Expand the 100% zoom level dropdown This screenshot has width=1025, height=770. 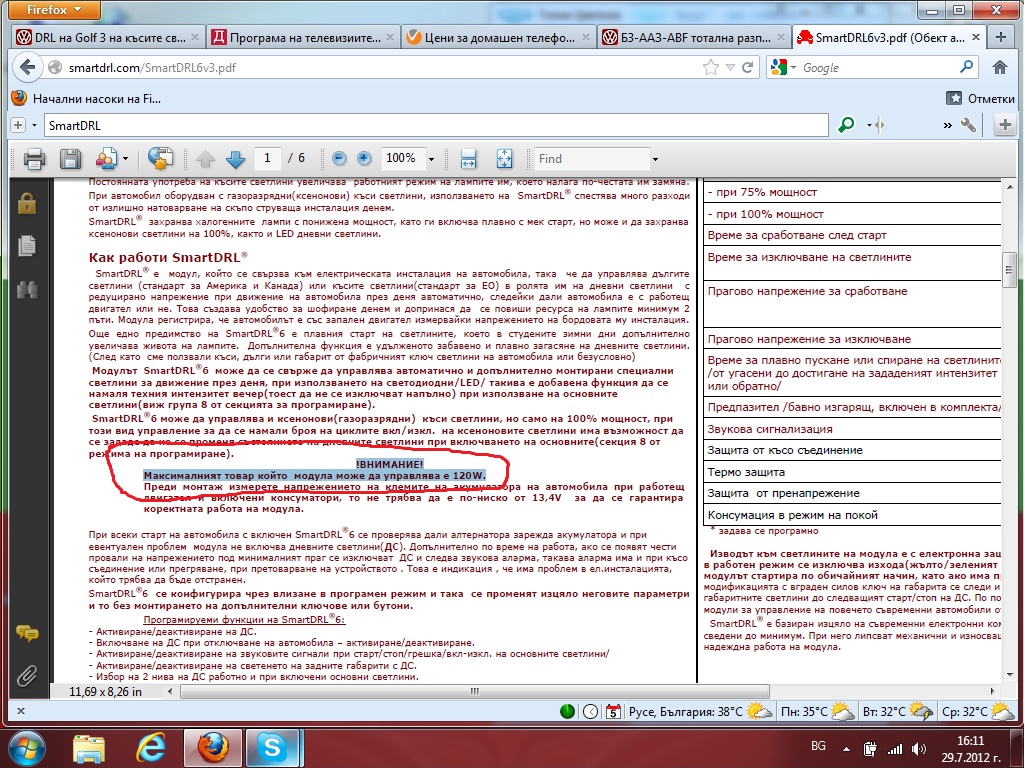(x=432, y=159)
